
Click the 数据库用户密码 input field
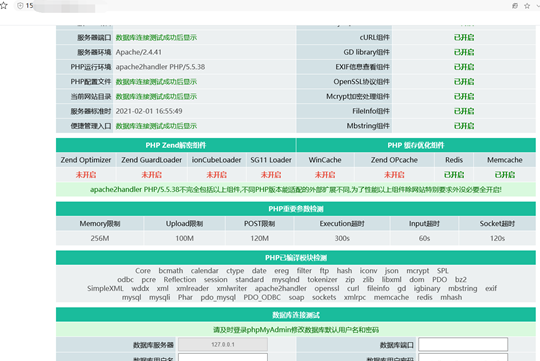tap(463, 357)
